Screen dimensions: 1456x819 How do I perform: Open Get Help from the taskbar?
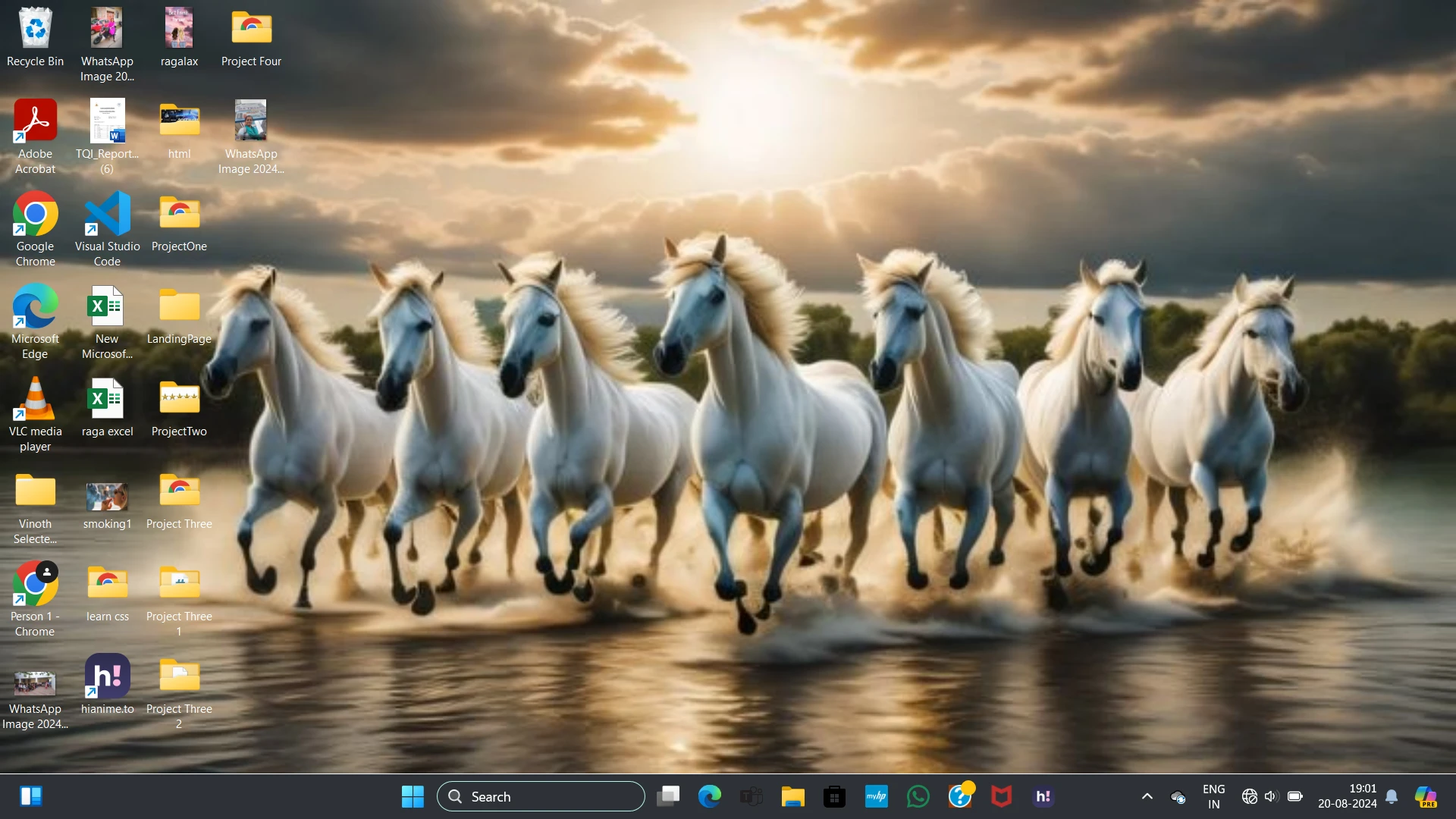(960, 796)
